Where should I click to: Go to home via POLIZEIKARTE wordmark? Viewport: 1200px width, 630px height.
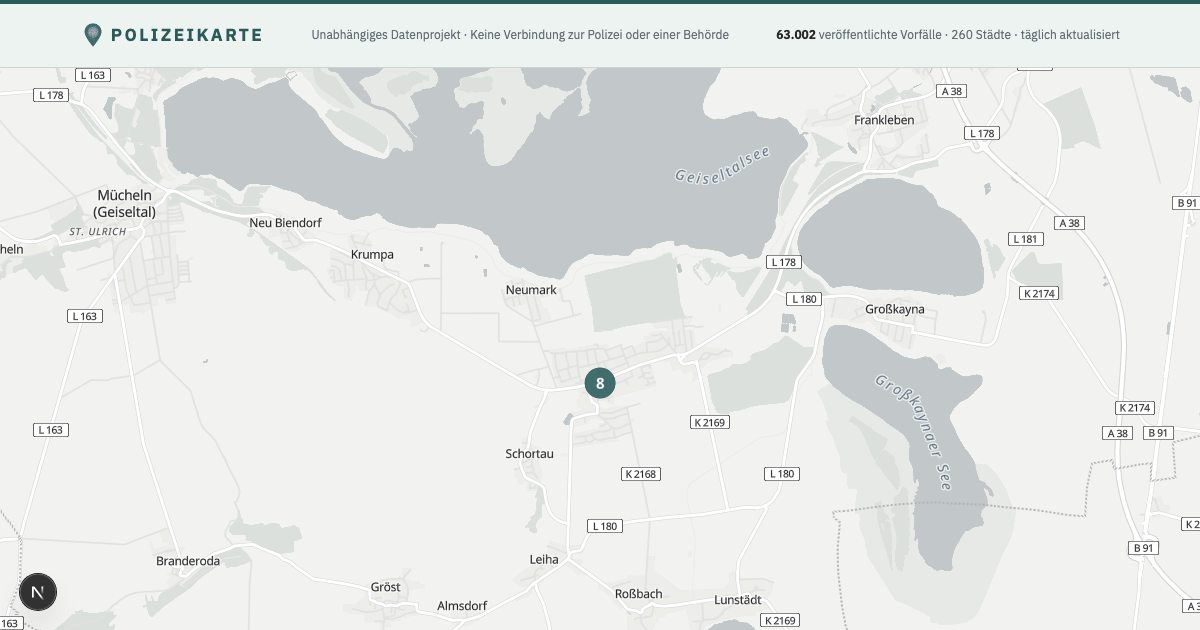tap(187, 35)
